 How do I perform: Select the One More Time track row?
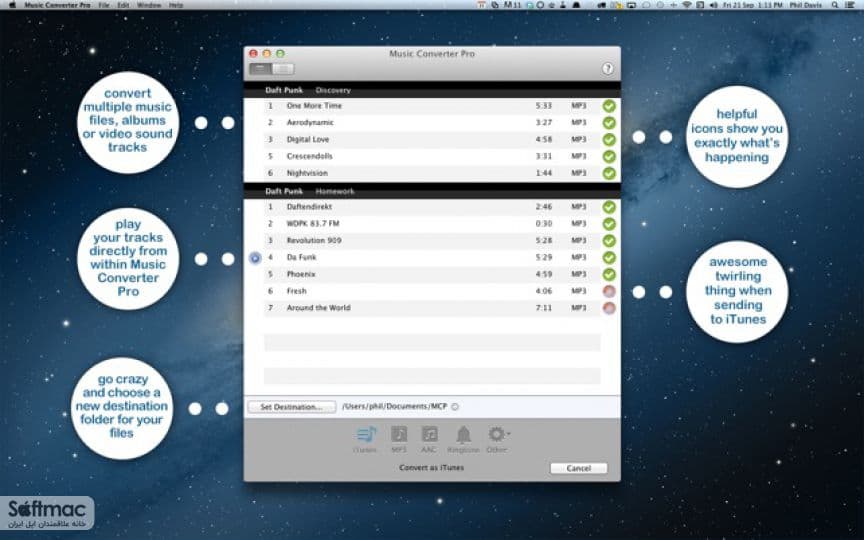432,106
